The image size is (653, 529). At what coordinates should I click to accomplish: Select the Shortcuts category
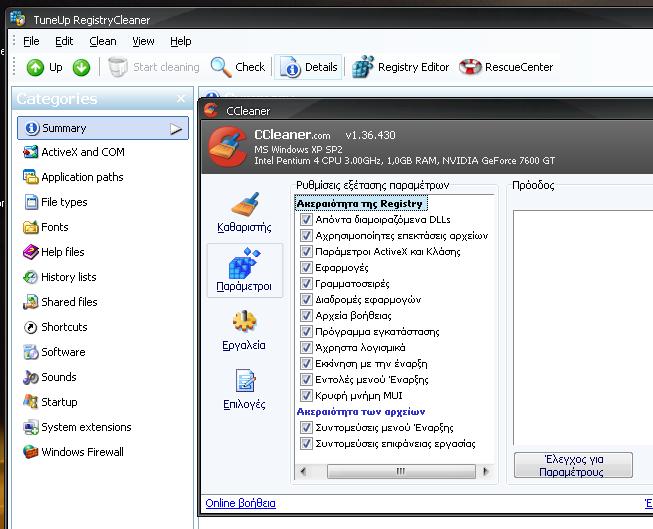[x=55, y=327]
